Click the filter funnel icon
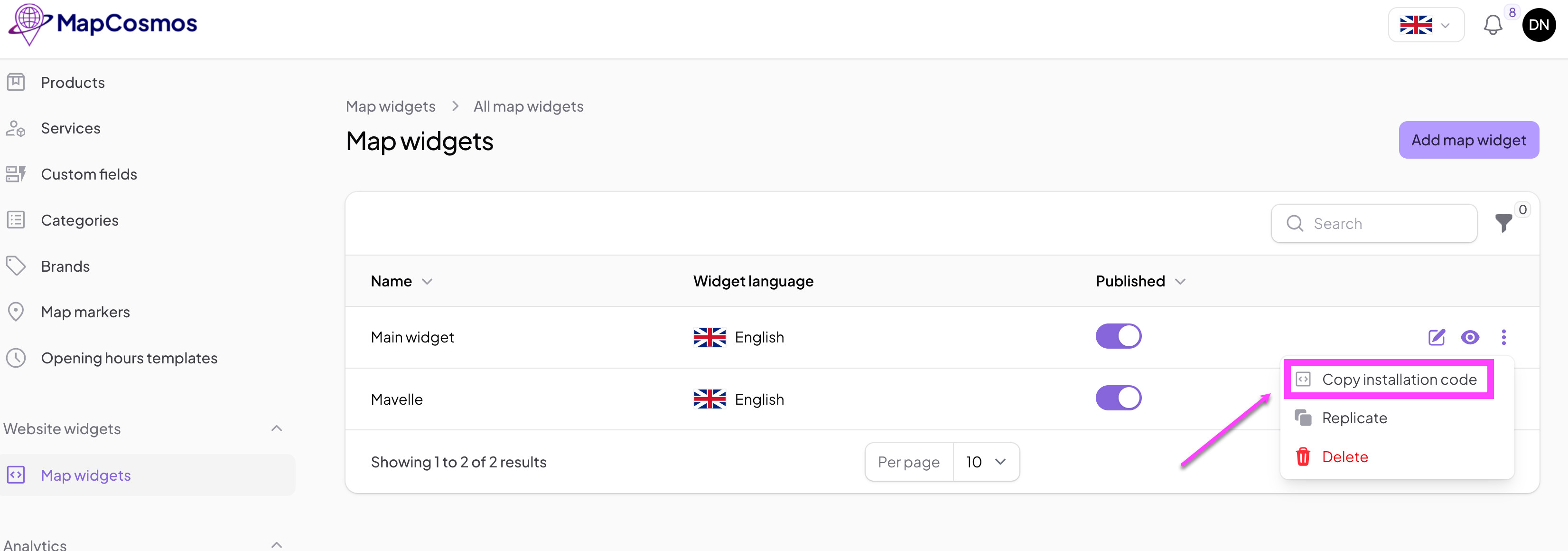 1503,223
